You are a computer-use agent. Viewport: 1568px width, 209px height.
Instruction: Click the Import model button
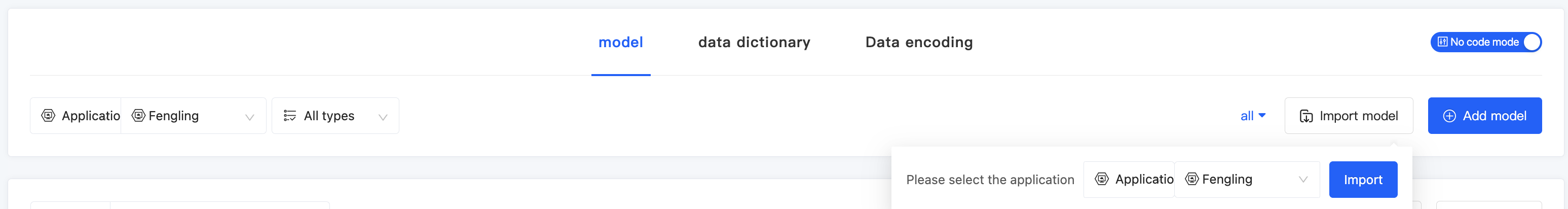pos(1348,116)
